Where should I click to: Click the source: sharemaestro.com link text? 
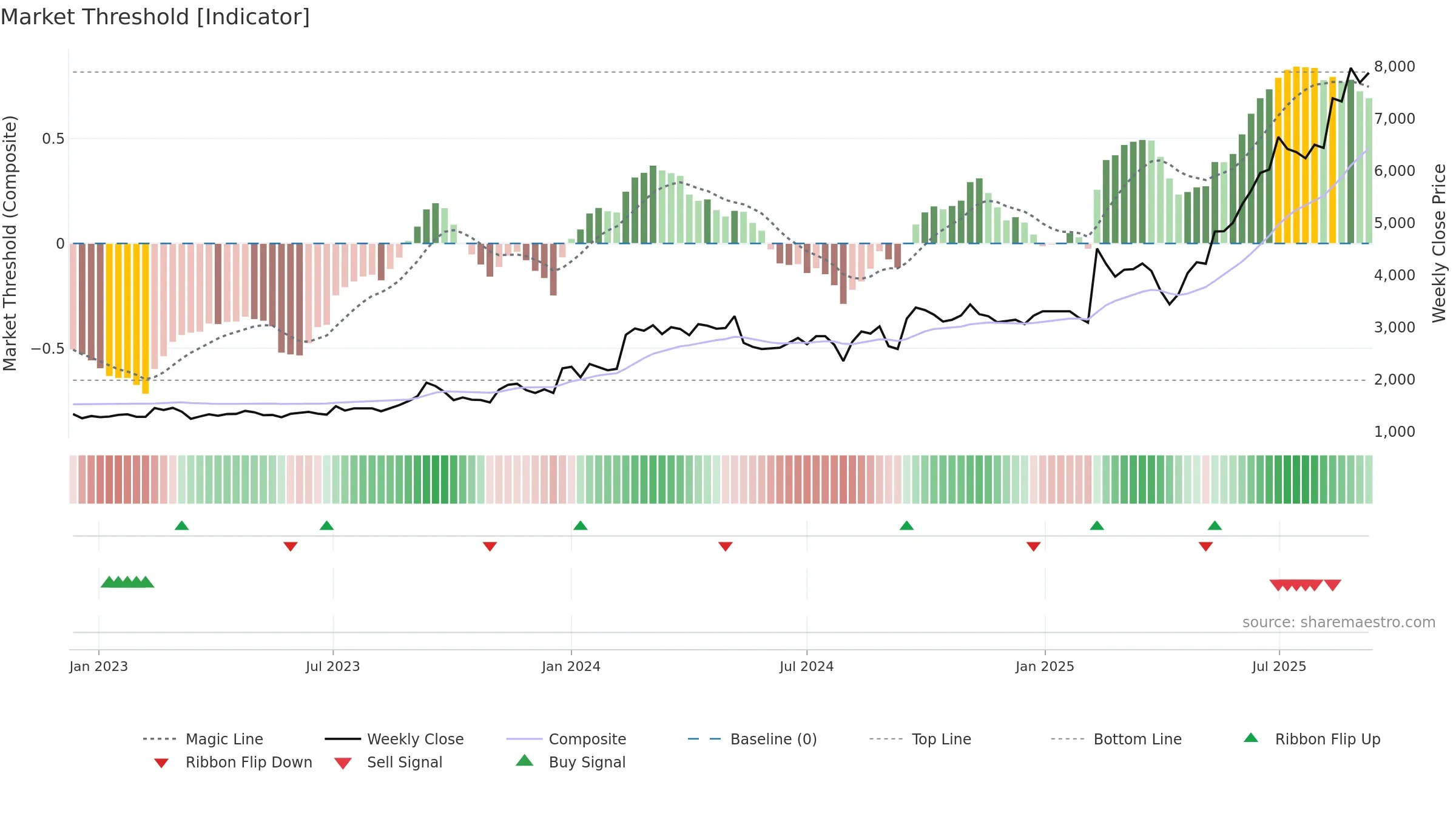coord(1339,622)
